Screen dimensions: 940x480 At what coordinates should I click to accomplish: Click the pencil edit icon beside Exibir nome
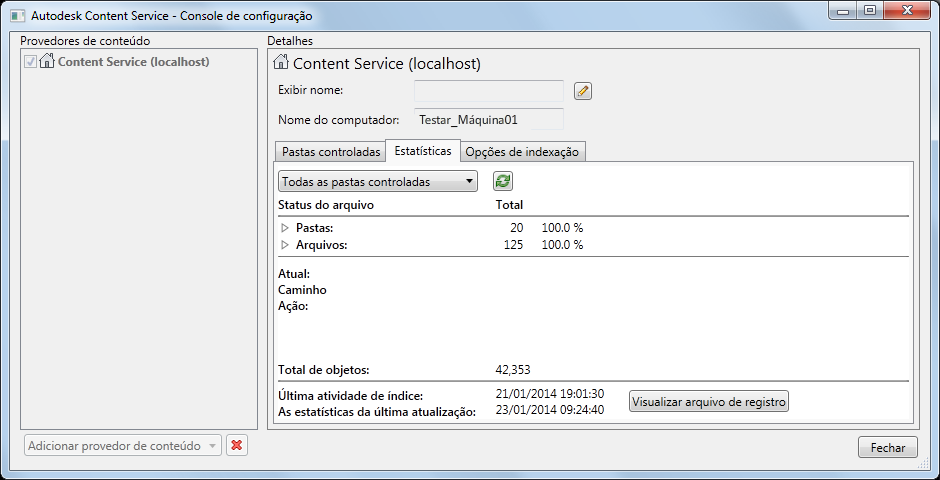click(583, 91)
